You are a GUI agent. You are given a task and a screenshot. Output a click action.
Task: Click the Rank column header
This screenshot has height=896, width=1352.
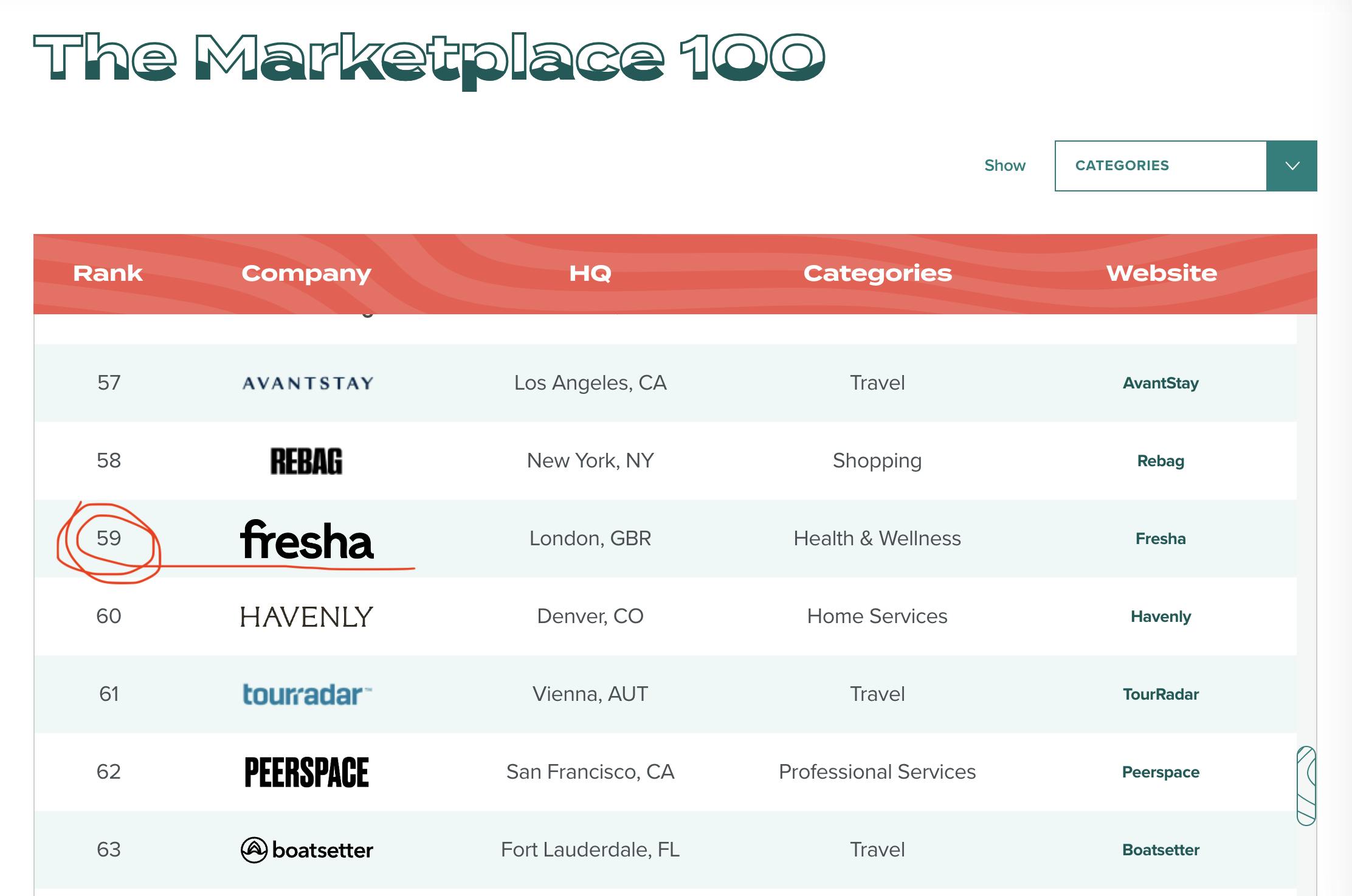point(108,274)
